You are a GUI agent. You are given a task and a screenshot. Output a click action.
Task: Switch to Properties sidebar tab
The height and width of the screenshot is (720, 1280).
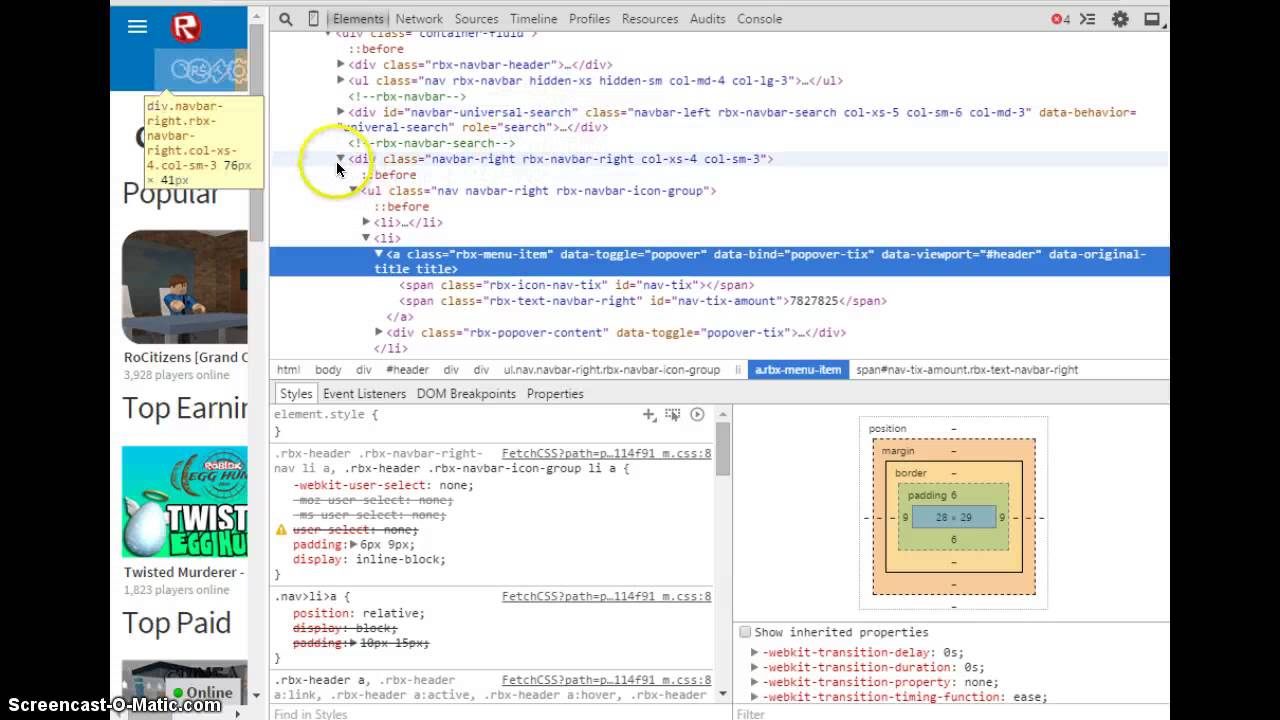point(555,394)
